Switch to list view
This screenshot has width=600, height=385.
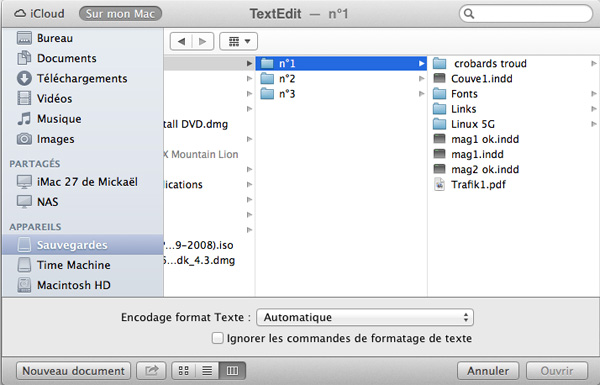tap(207, 371)
